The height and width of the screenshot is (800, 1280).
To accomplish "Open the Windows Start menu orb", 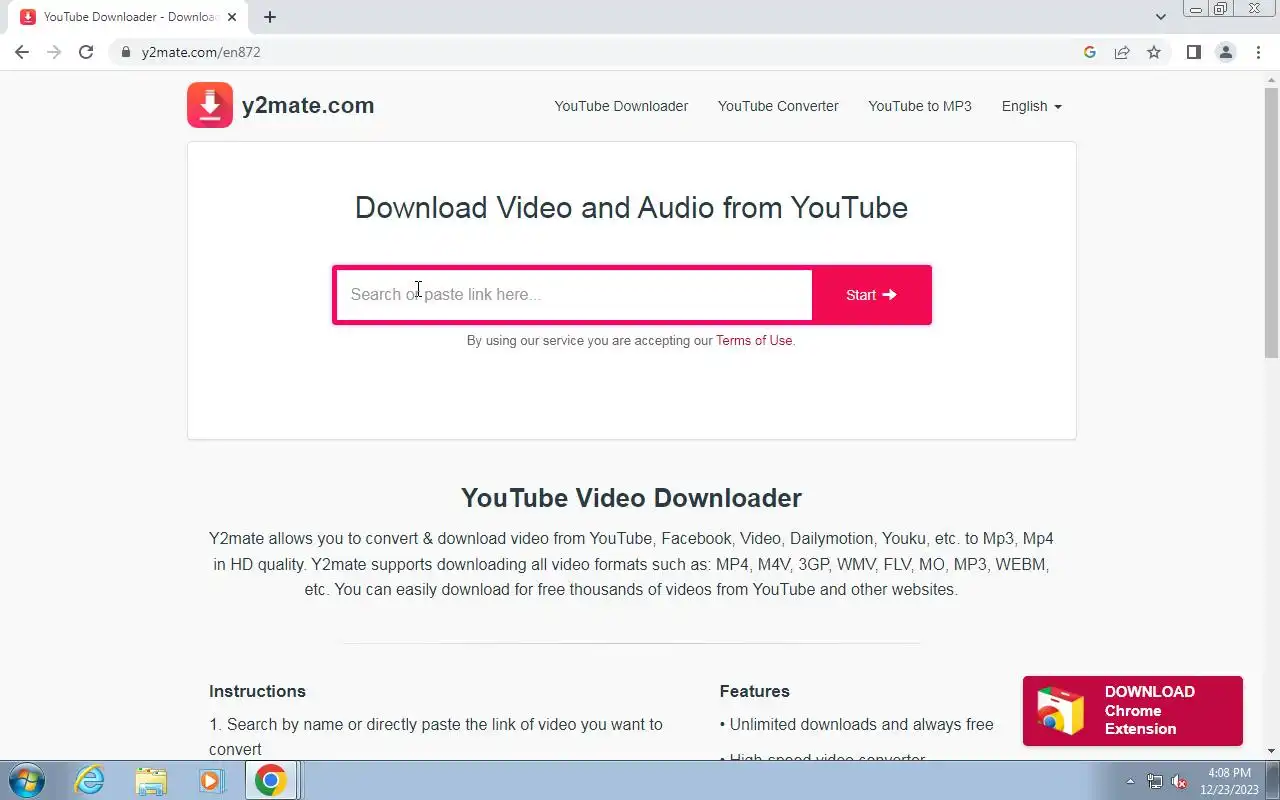I will point(27,780).
